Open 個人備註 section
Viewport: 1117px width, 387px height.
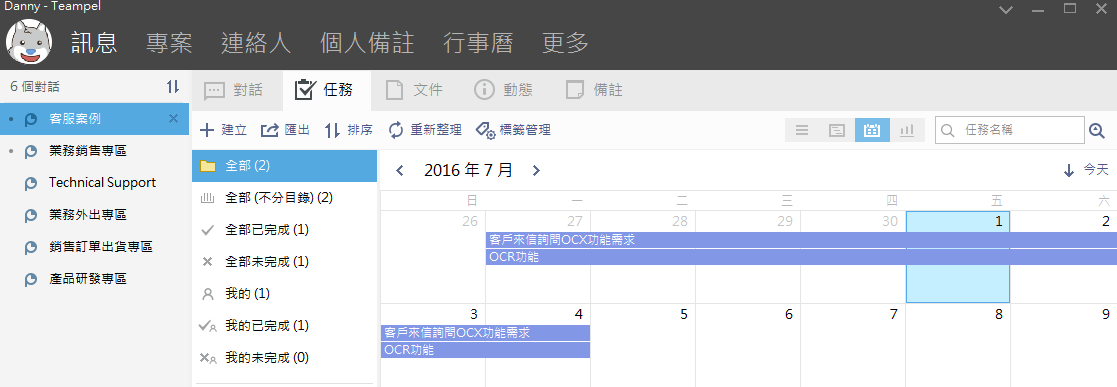pos(367,43)
